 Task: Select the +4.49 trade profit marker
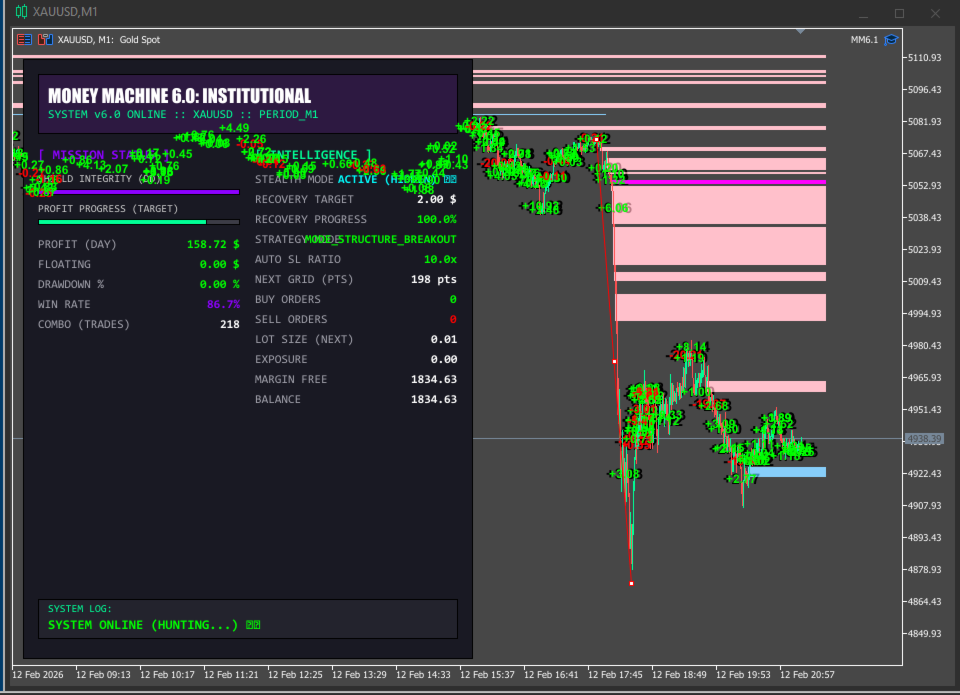[x=234, y=128]
